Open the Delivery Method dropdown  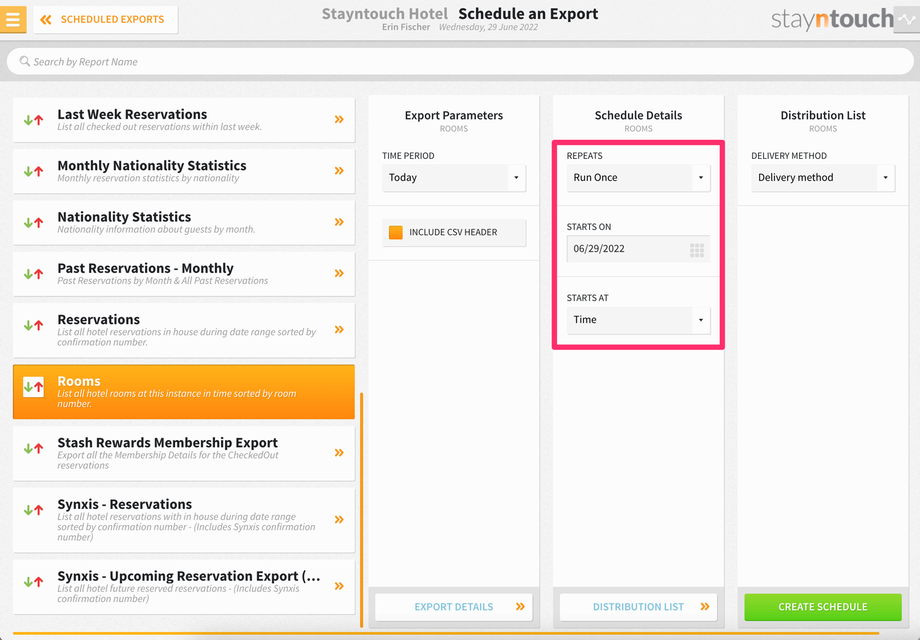(x=823, y=177)
